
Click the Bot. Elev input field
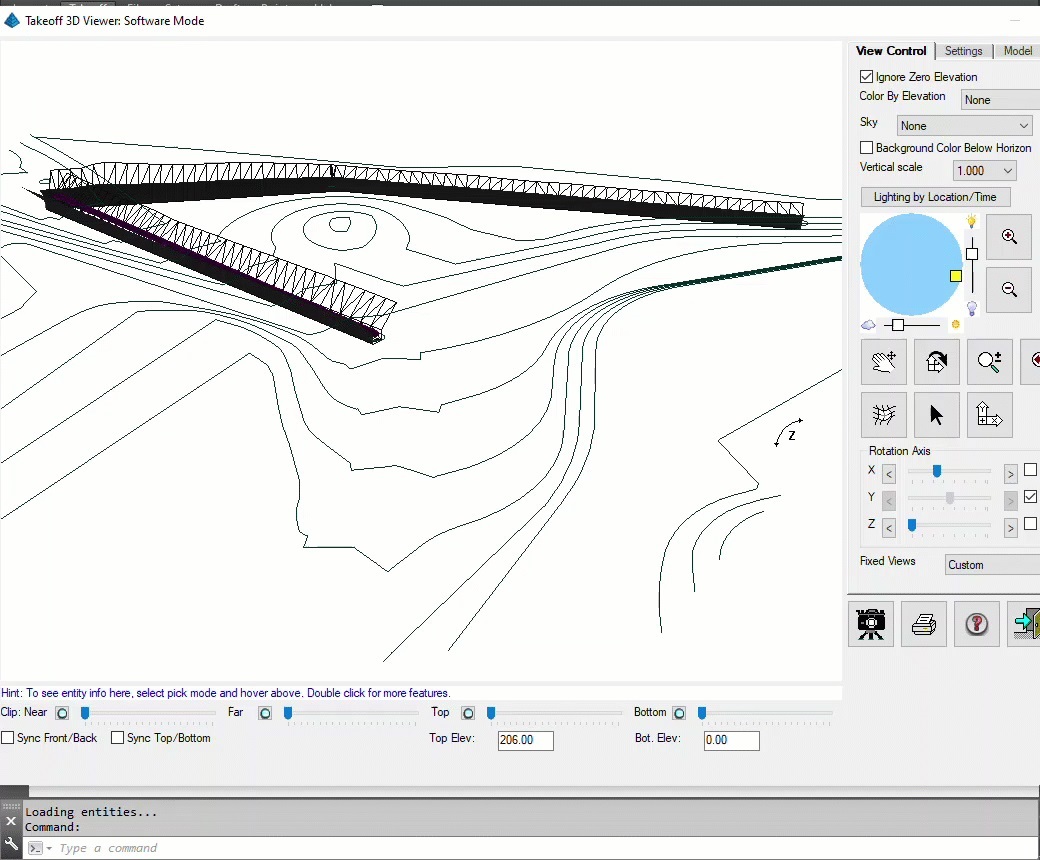pyautogui.click(x=732, y=740)
